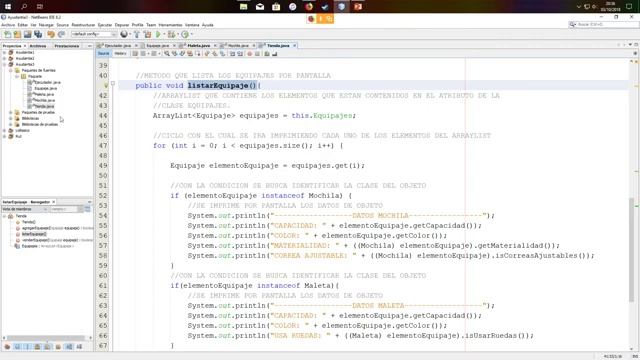Screen dimensions: 640x360
Task: Click the Undo toolbar icon
Action: point(51,35)
